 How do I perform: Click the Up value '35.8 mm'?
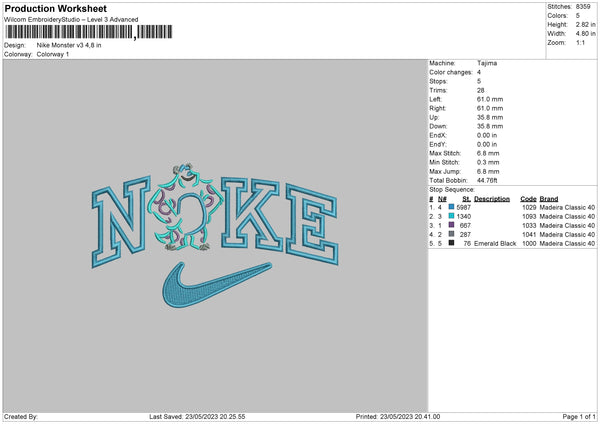pos(490,117)
